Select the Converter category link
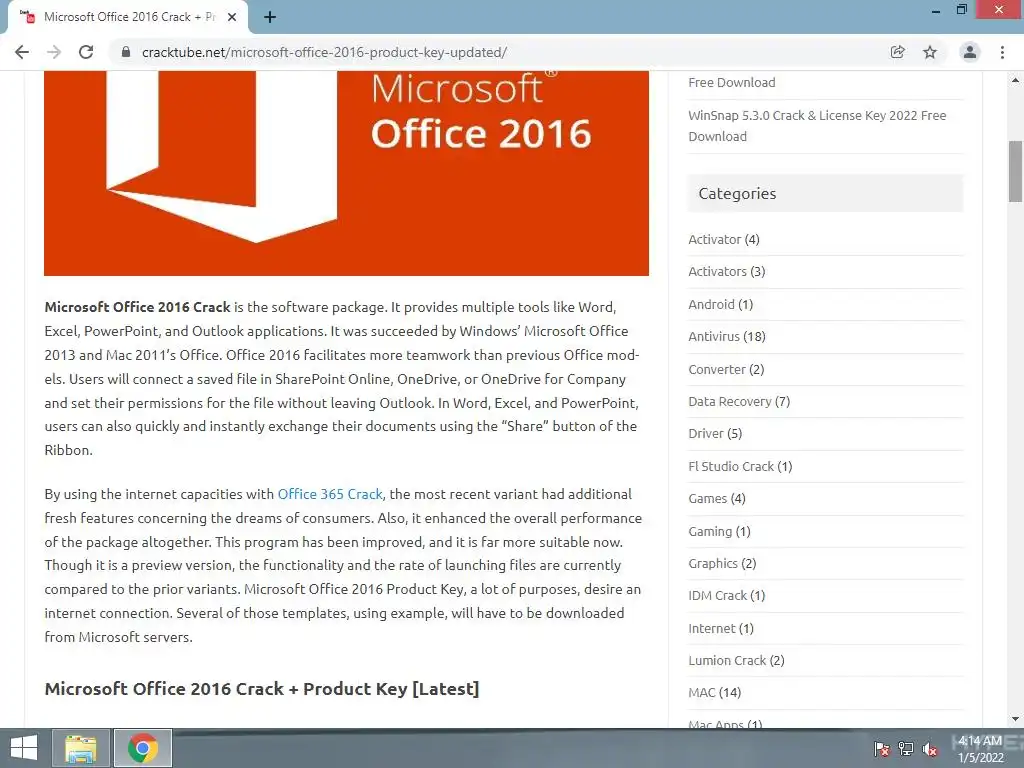Viewport: 1024px width, 768px height. coord(716,369)
